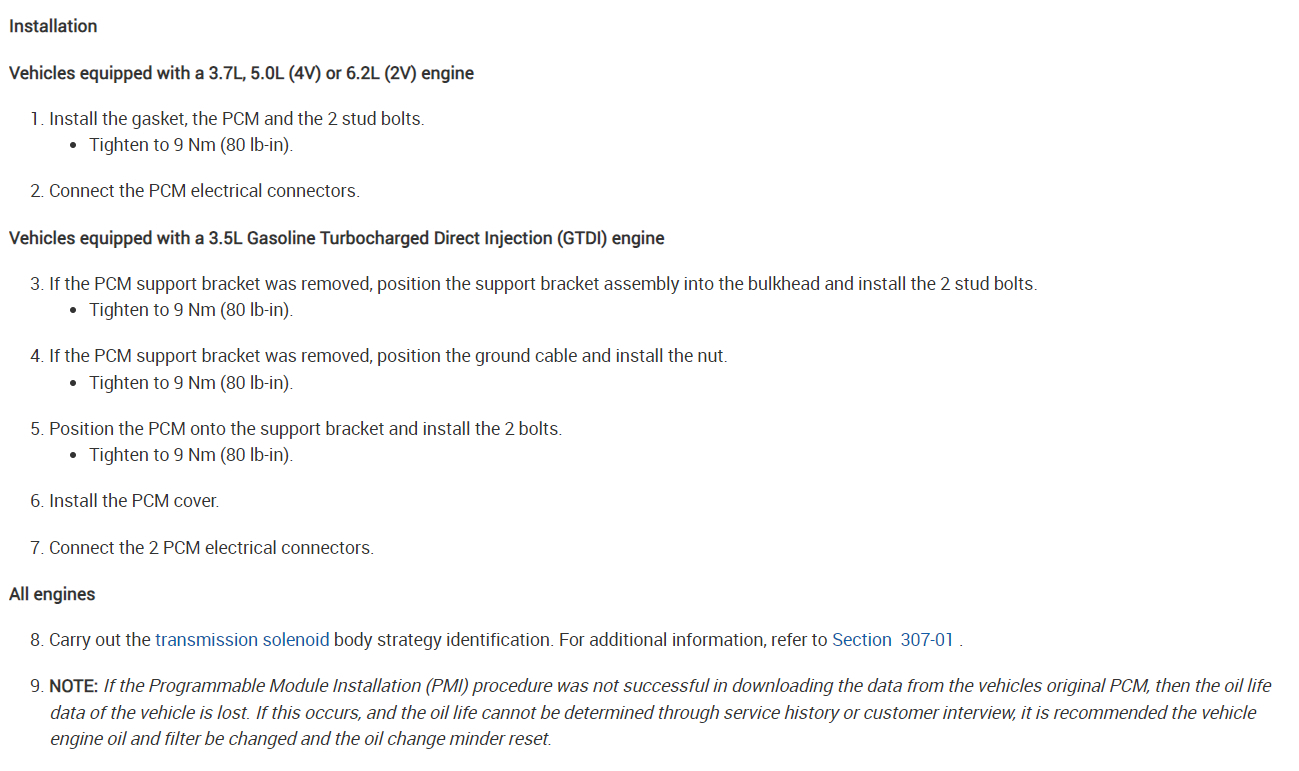Image resolution: width=1299 pixels, height=771 pixels.
Task: Click step 5 position PCM onto bracket
Action: tap(305, 429)
